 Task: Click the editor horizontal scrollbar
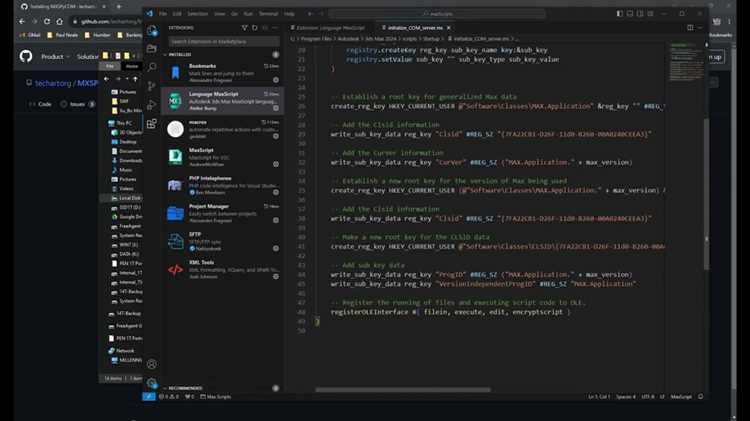coord(403,389)
